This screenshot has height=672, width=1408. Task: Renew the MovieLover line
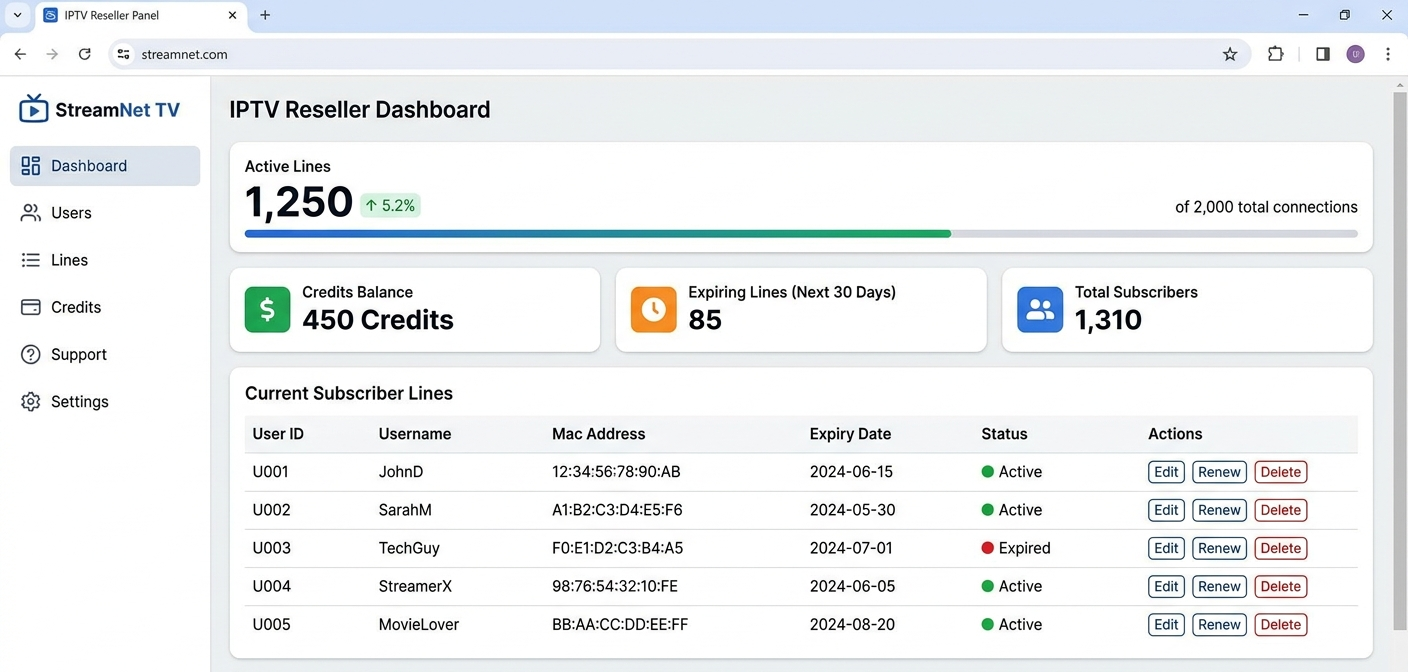(x=1219, y=624)
